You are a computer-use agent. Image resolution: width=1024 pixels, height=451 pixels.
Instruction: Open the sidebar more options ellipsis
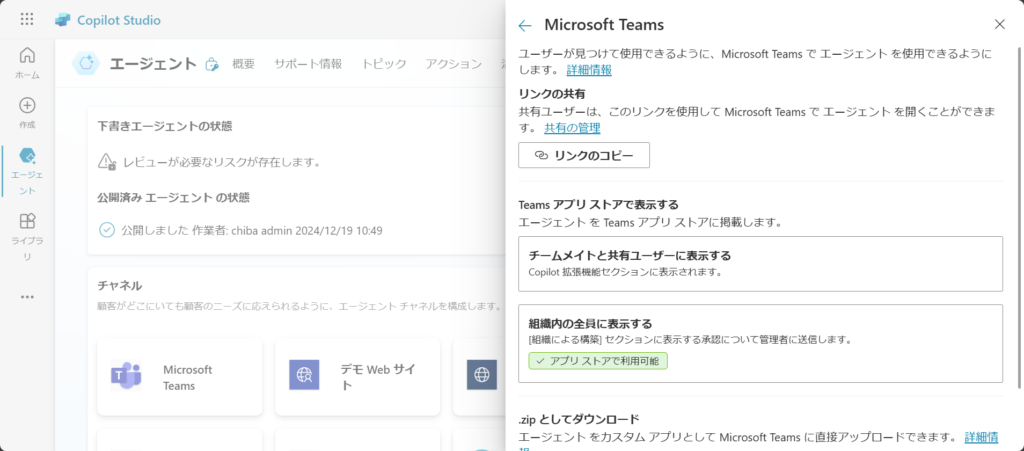point(27,297)
